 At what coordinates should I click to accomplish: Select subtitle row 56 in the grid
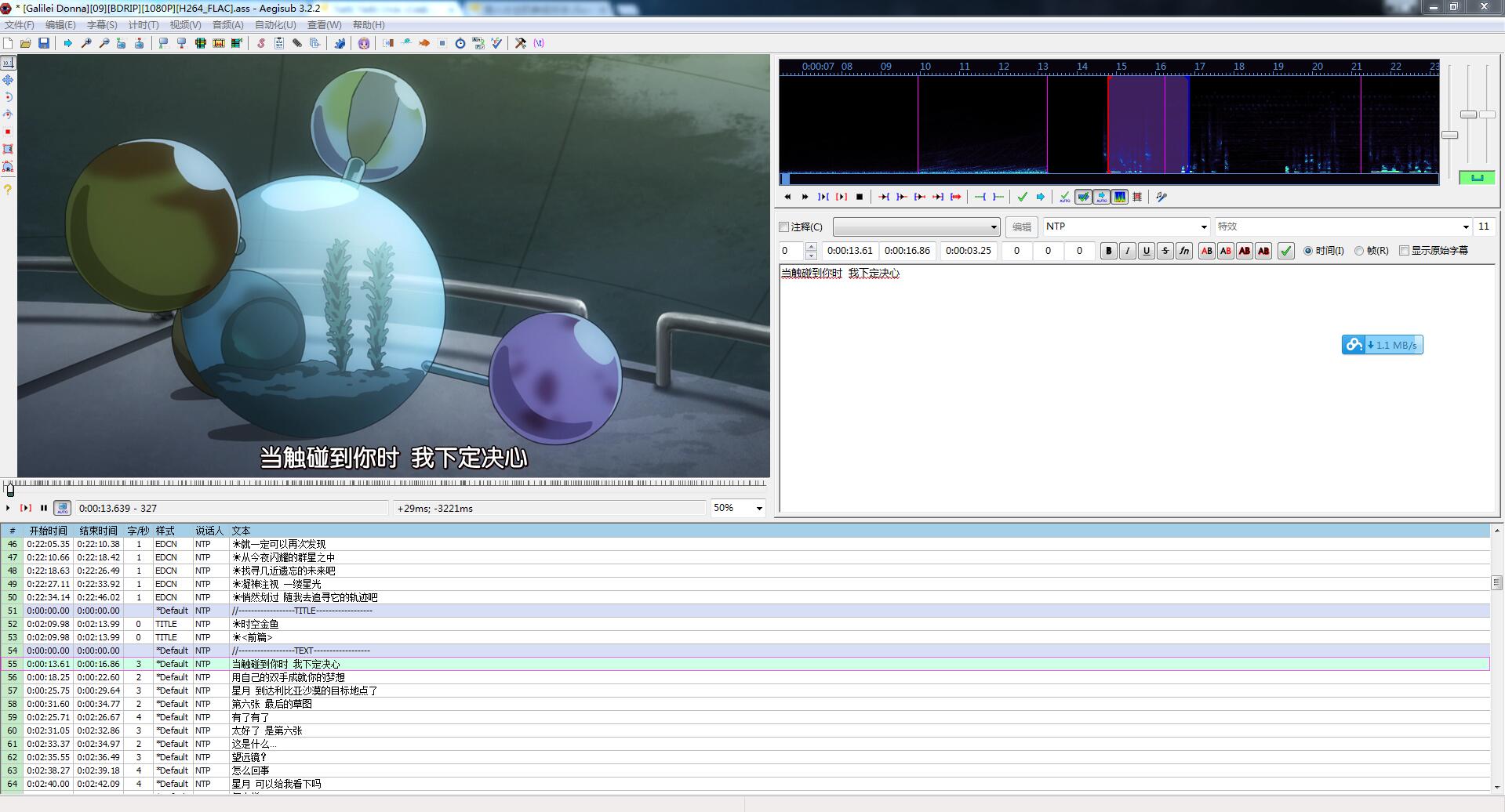coord(745,677)
